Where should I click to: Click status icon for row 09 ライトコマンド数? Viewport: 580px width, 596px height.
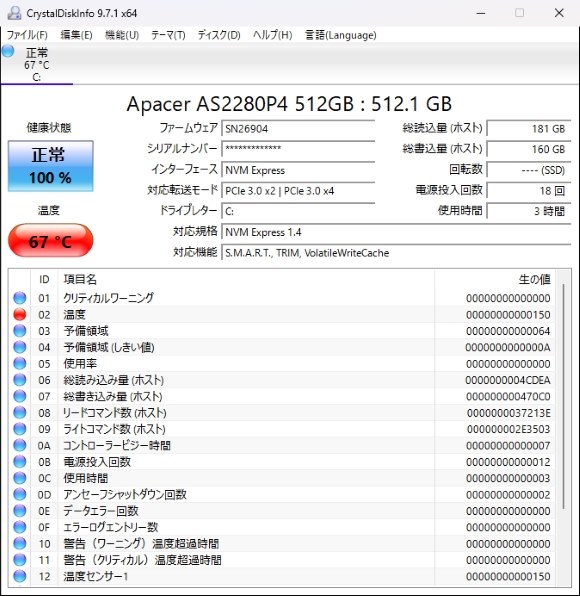point(20,429)
